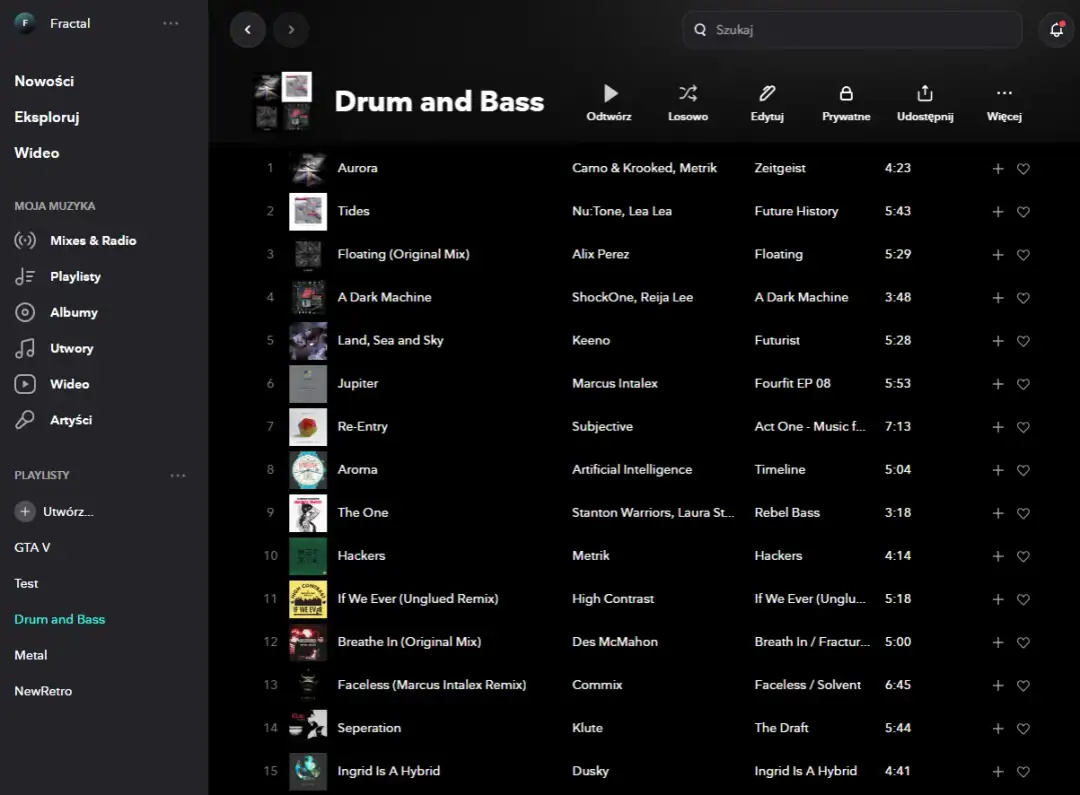The width and height of the screenshot is (1080, 795).
Task: Favorite the track Aurora with its heart
Action: pos(1023,169)
